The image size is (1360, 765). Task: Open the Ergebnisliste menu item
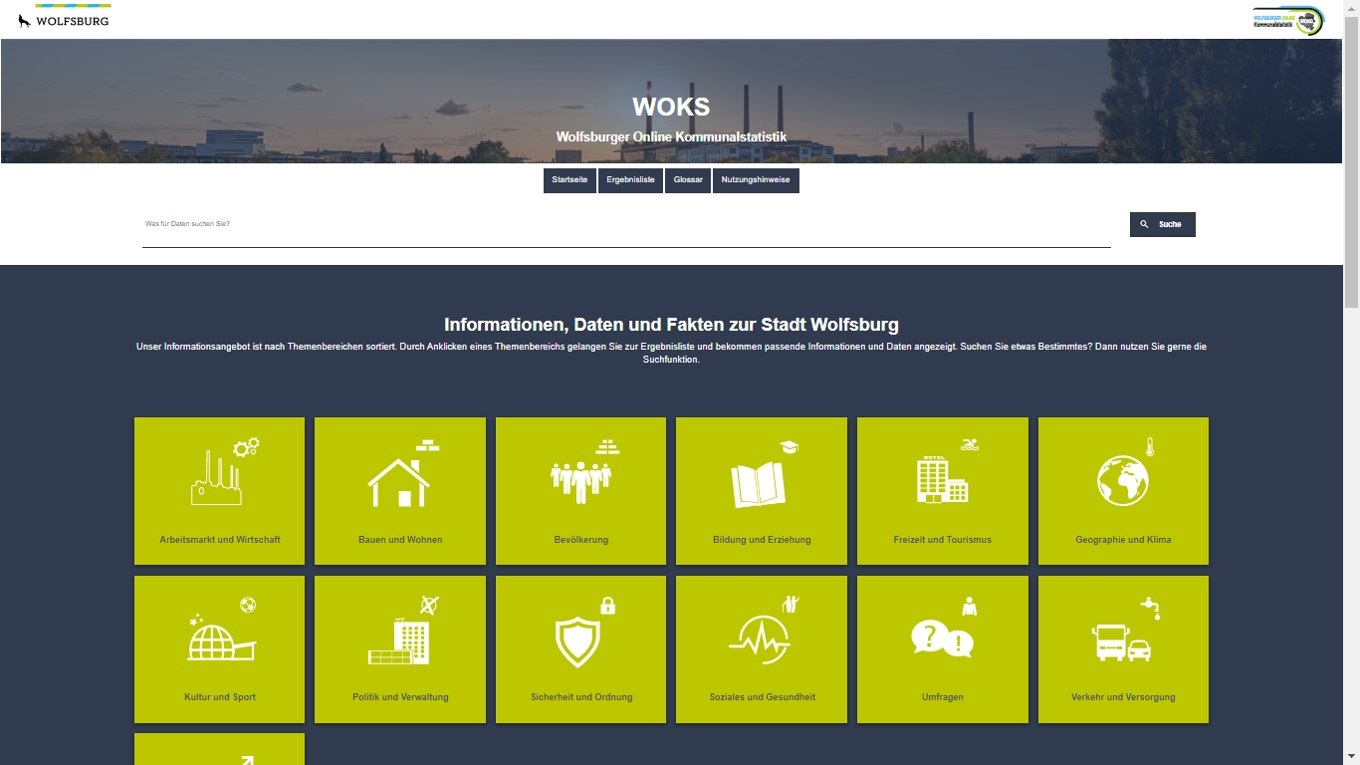point(630,181)
